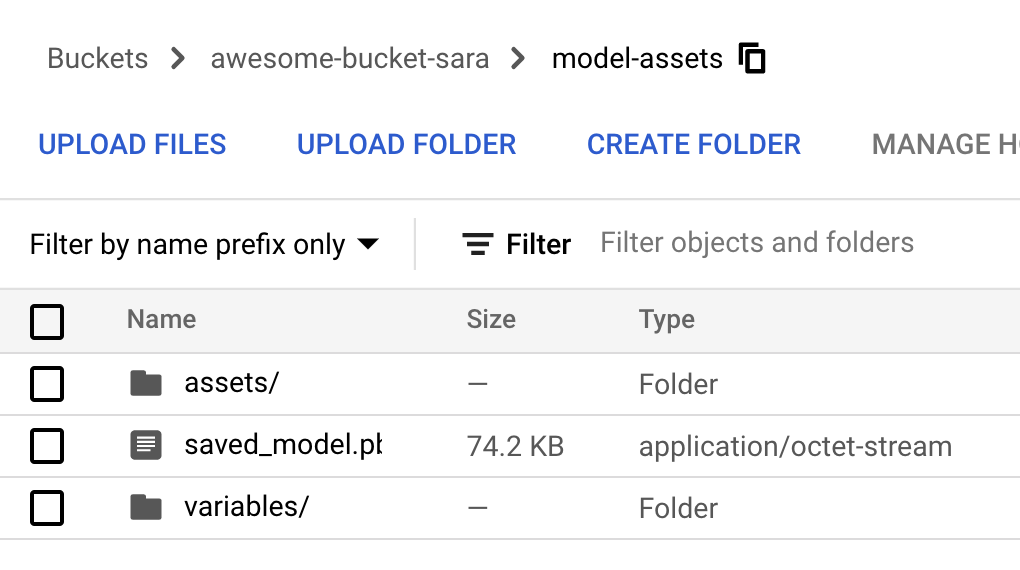Select the saved_model.pb row checkbox
The width and height of the screenshot is (1020, 570).
point(47,445)
